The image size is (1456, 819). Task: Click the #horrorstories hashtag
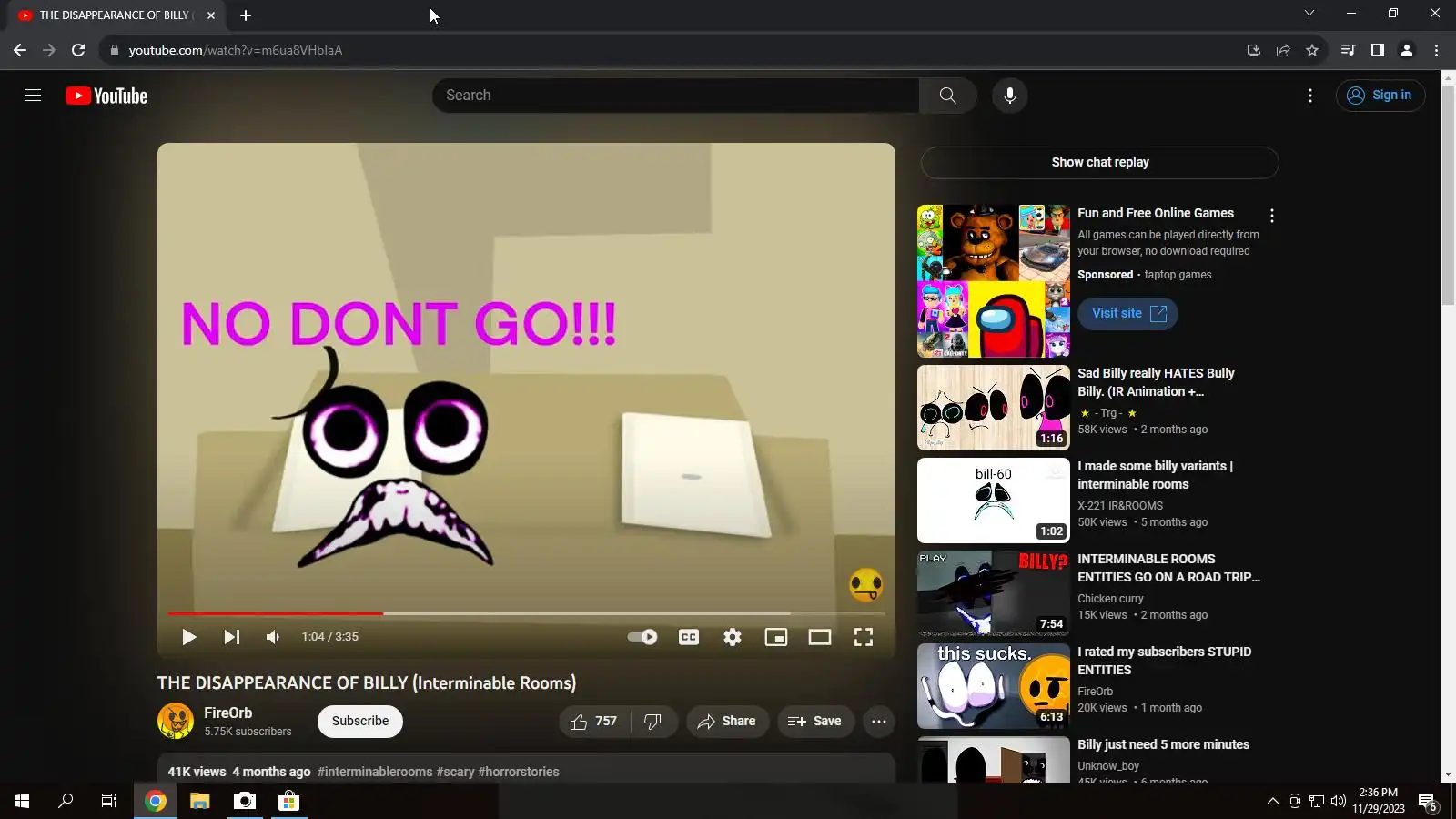[x=519, y=772]
